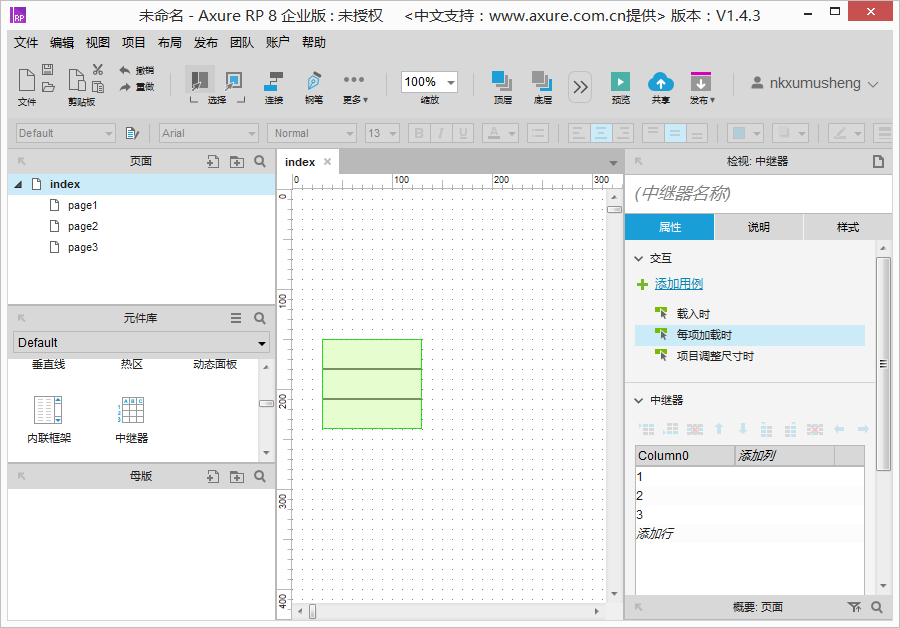Viewport: 900px width, 628px height.
Task: Align text right
Action: pos(622,133)
